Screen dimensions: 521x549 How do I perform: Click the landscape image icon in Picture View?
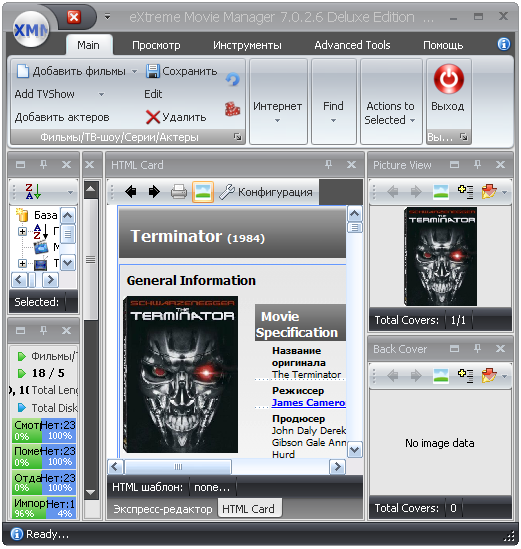pos(441,192)
